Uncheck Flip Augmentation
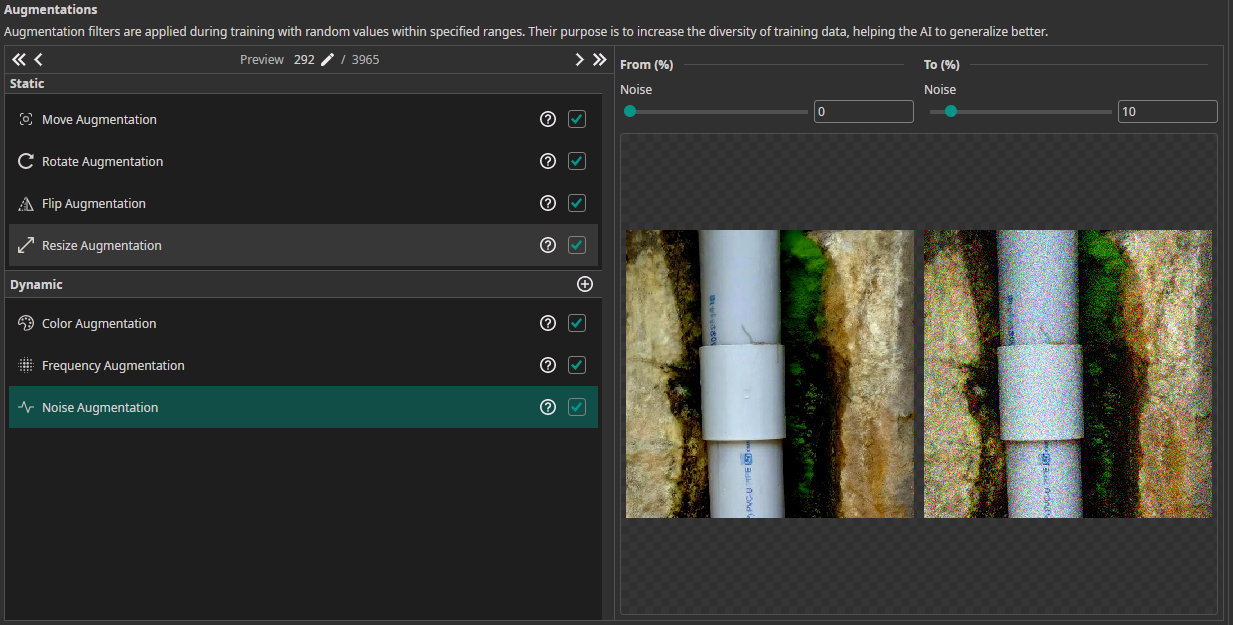The width and height of the screenshot is (1233, 625). coord(577,203)
